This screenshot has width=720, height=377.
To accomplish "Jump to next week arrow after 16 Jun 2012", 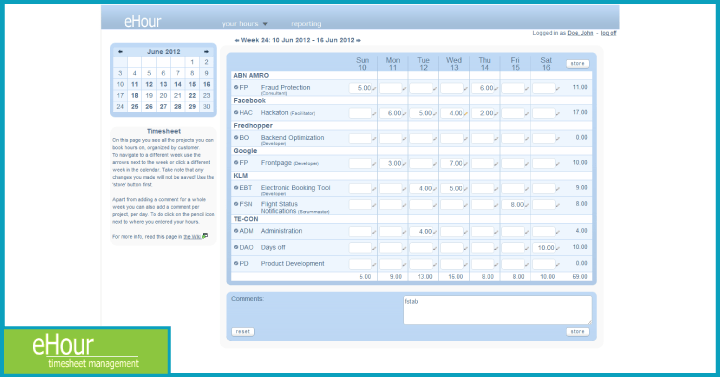I will (x=359, y=40).
